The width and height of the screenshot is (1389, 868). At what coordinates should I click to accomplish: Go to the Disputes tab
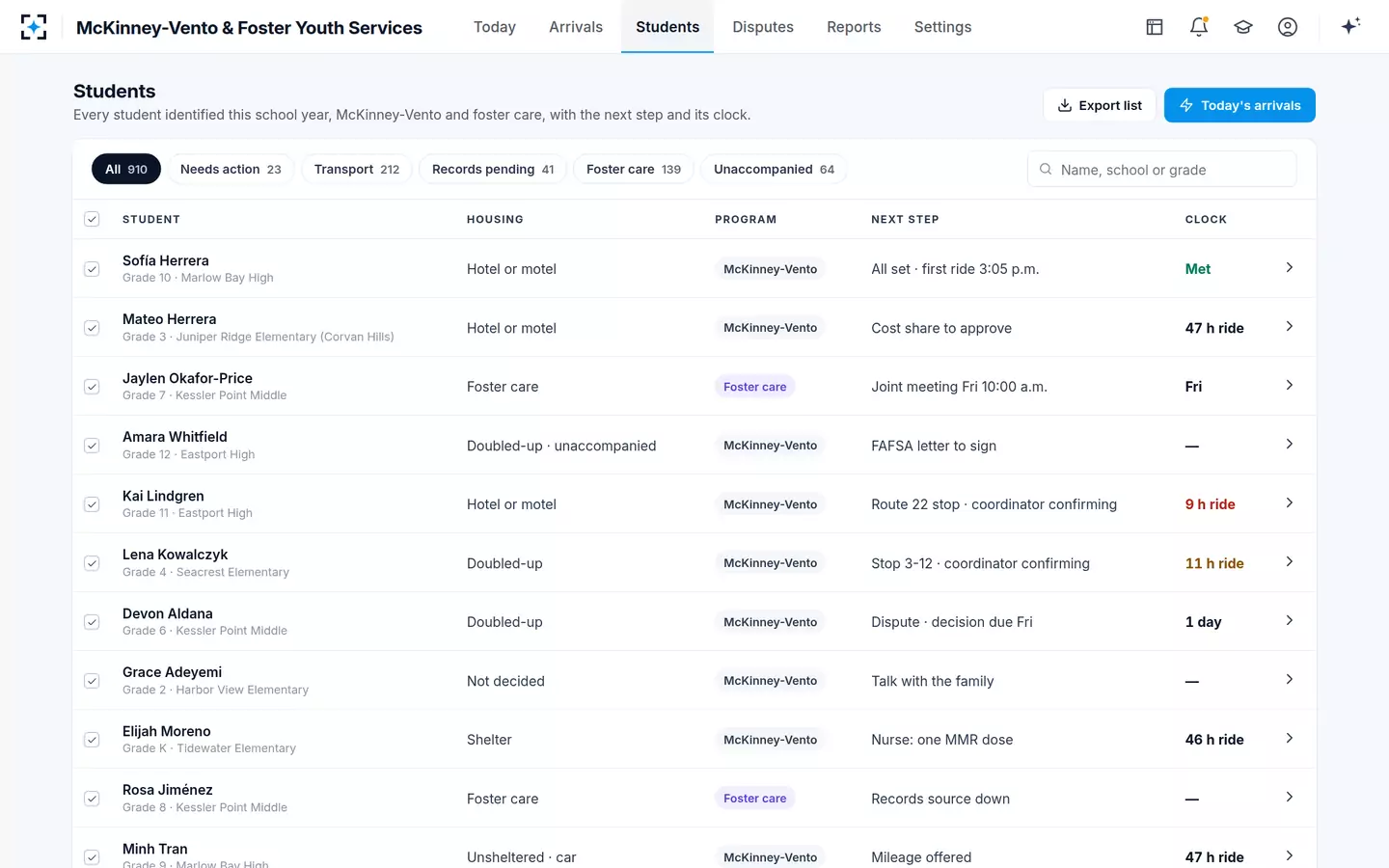click(x=763, y=27)
